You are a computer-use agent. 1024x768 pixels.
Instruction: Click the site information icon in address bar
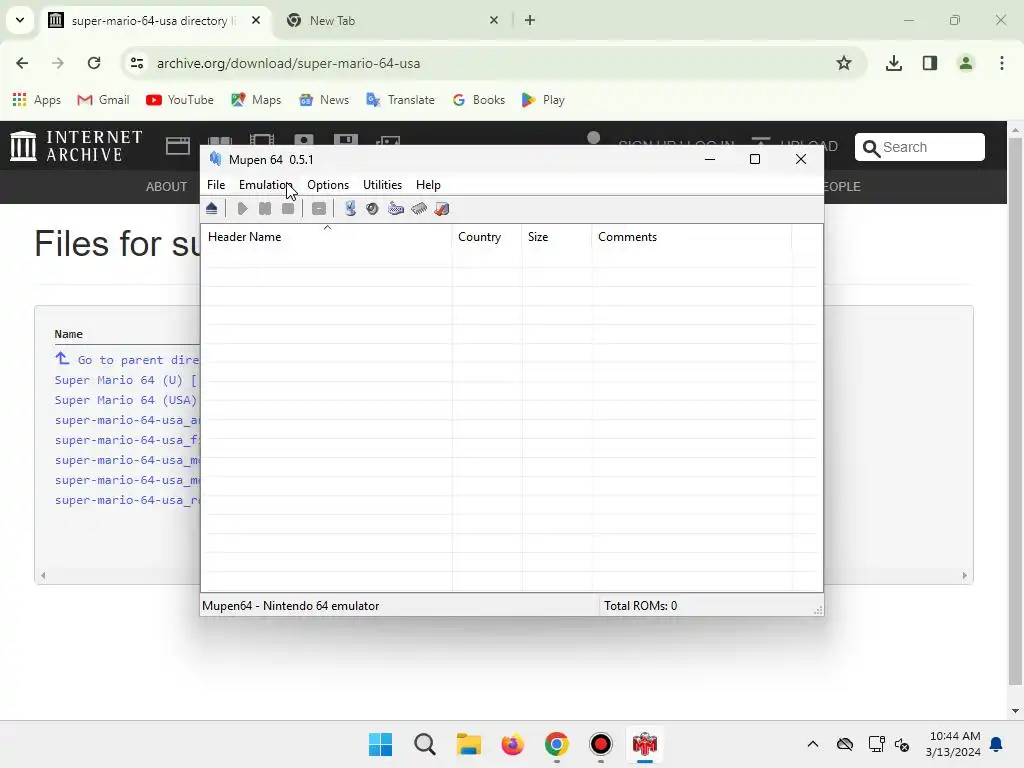(x=137, y=63)
